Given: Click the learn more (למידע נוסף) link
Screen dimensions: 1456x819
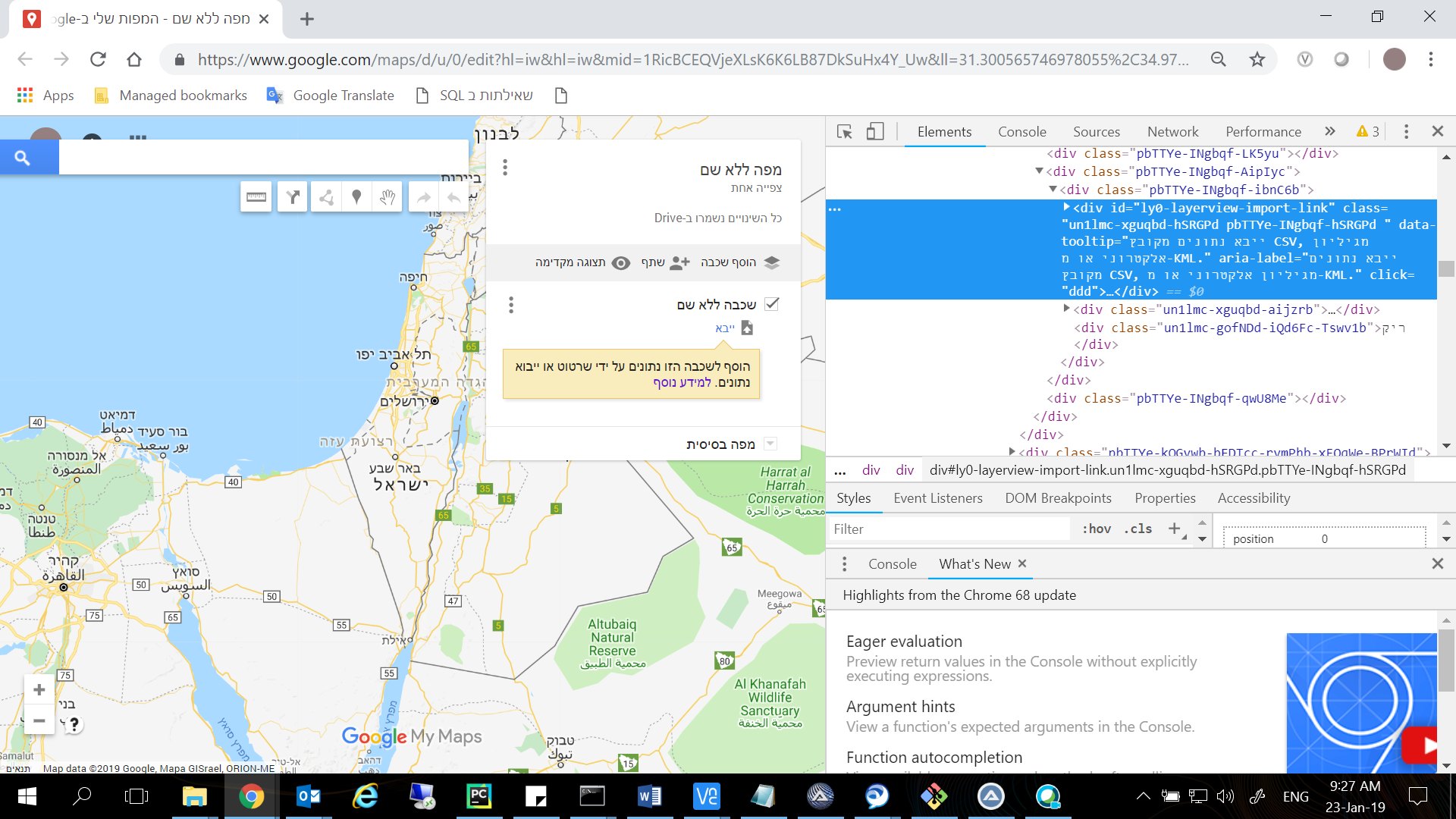Looking at the screenshot, I should 682,382.
